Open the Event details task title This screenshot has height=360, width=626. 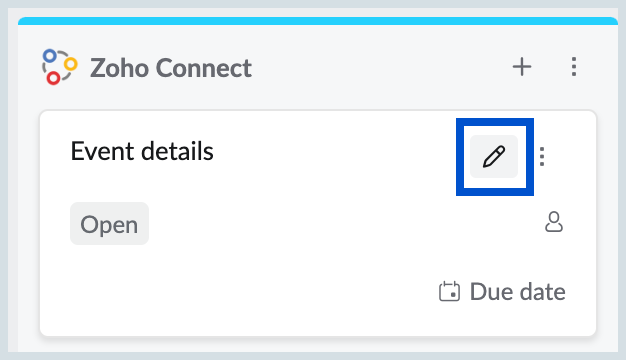pos(142,151)
